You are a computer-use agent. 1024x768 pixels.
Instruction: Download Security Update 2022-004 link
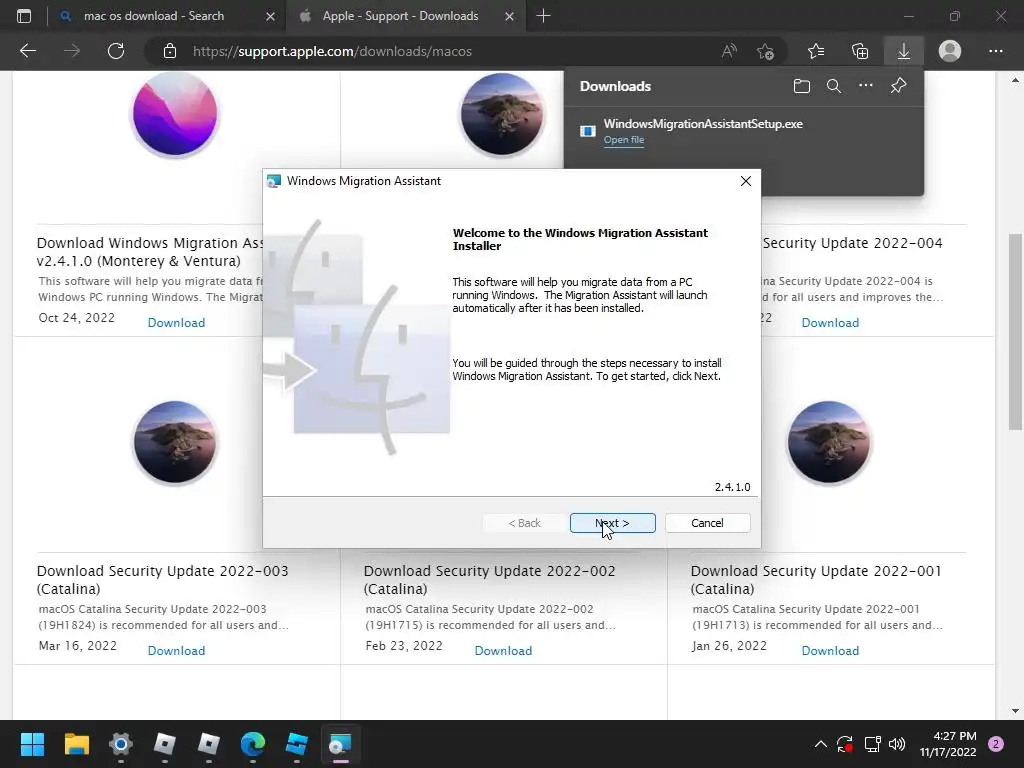point(830,323)
